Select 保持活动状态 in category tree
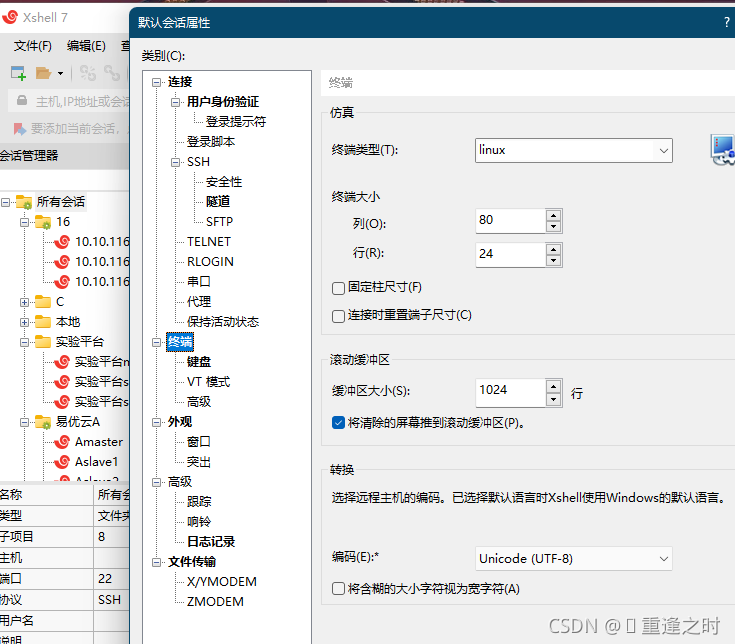The width and height of the screenshot is (735, 644). [223, 322]
